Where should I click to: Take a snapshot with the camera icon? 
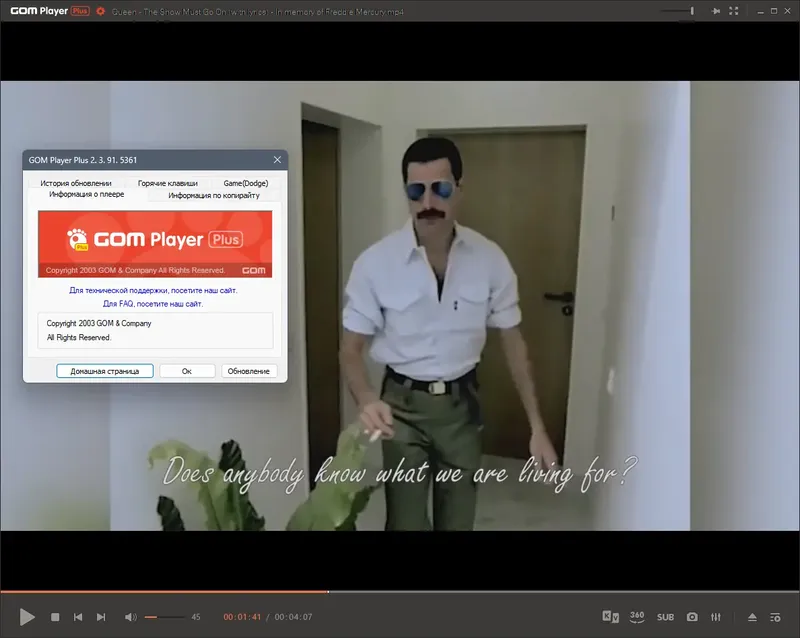(692, 618)
